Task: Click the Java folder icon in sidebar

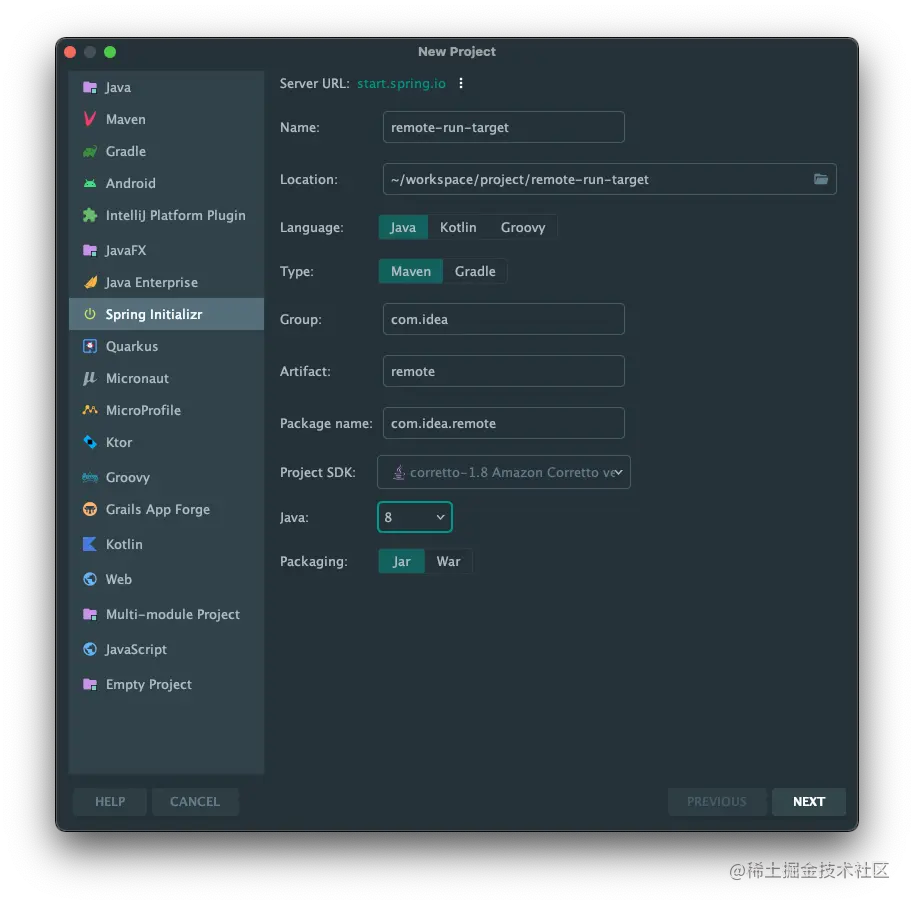Action: (x=90, y=87)
